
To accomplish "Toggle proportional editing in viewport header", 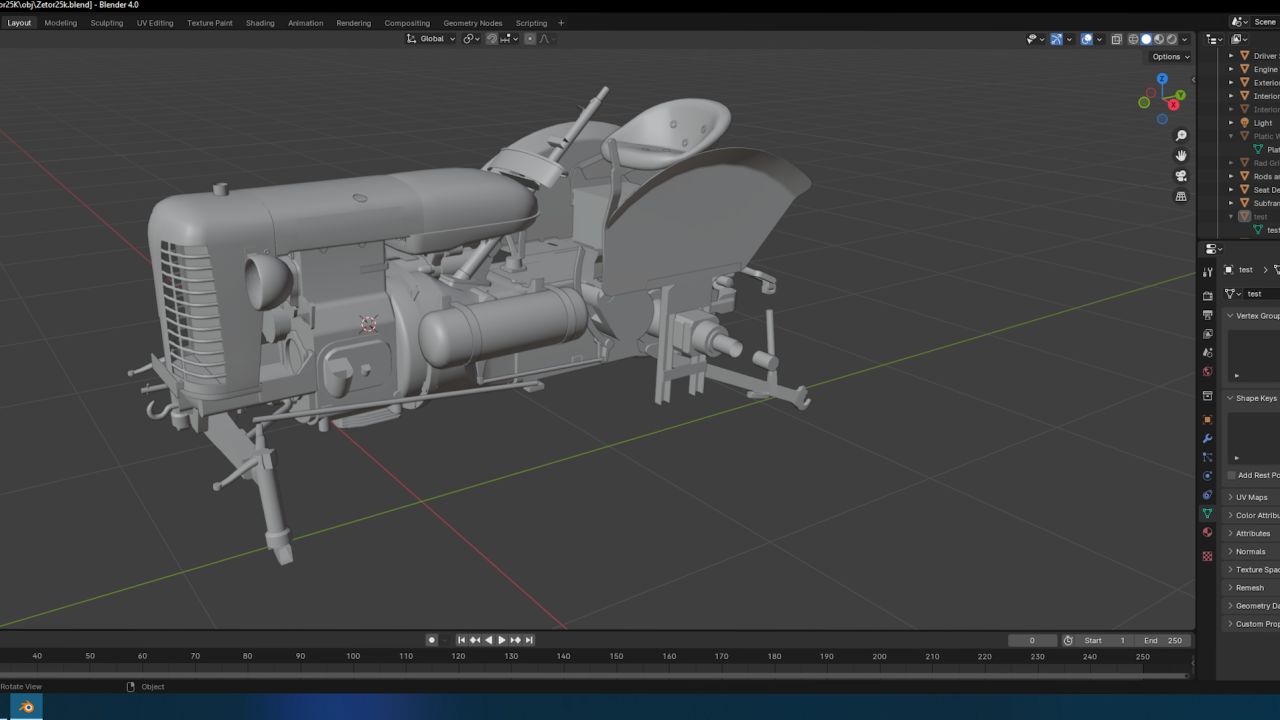I will pyautogui.click(x=530, y=39).
